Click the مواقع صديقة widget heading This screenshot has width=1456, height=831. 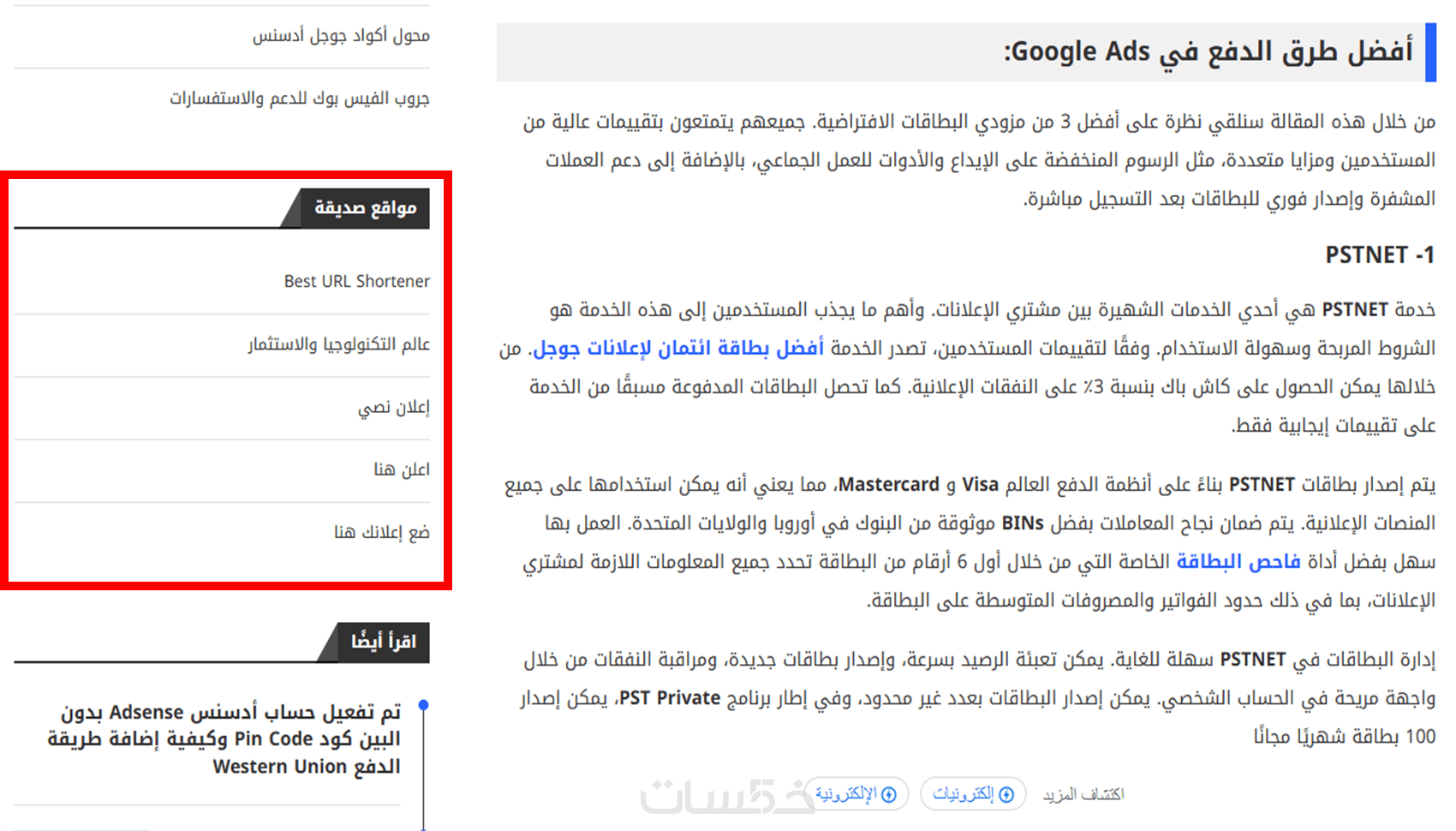click(x=366, y=208)
